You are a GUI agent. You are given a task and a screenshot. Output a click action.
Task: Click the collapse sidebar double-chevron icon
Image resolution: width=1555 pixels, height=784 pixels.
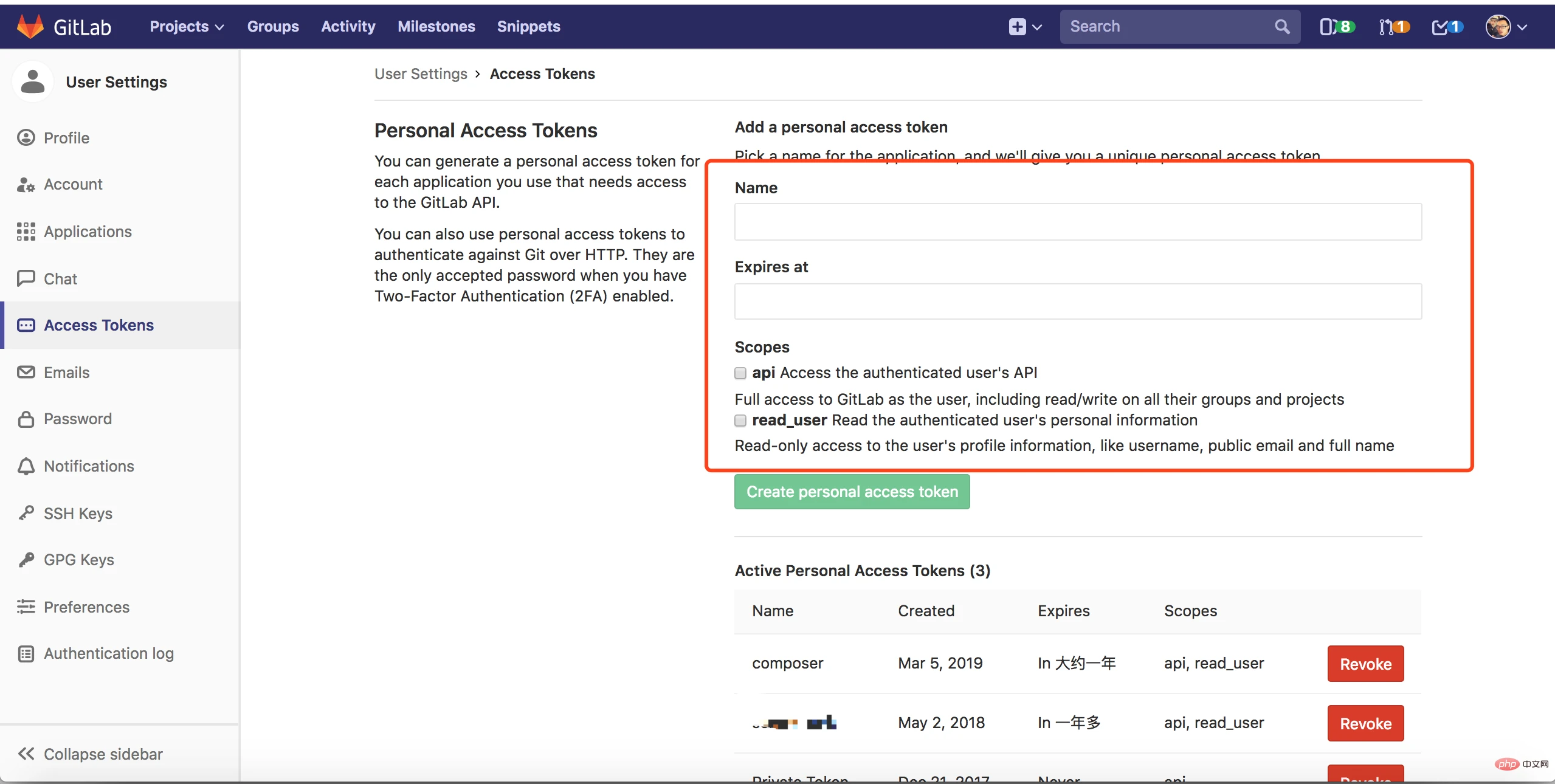click(26, 754)
